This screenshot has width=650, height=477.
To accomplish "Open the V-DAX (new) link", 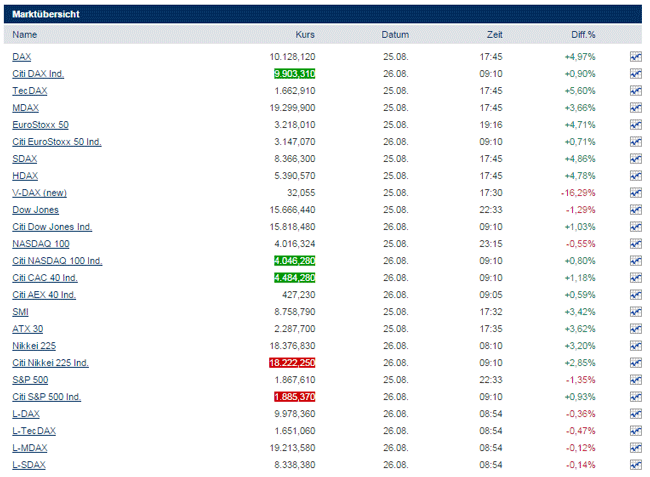I will click(39, 193).
